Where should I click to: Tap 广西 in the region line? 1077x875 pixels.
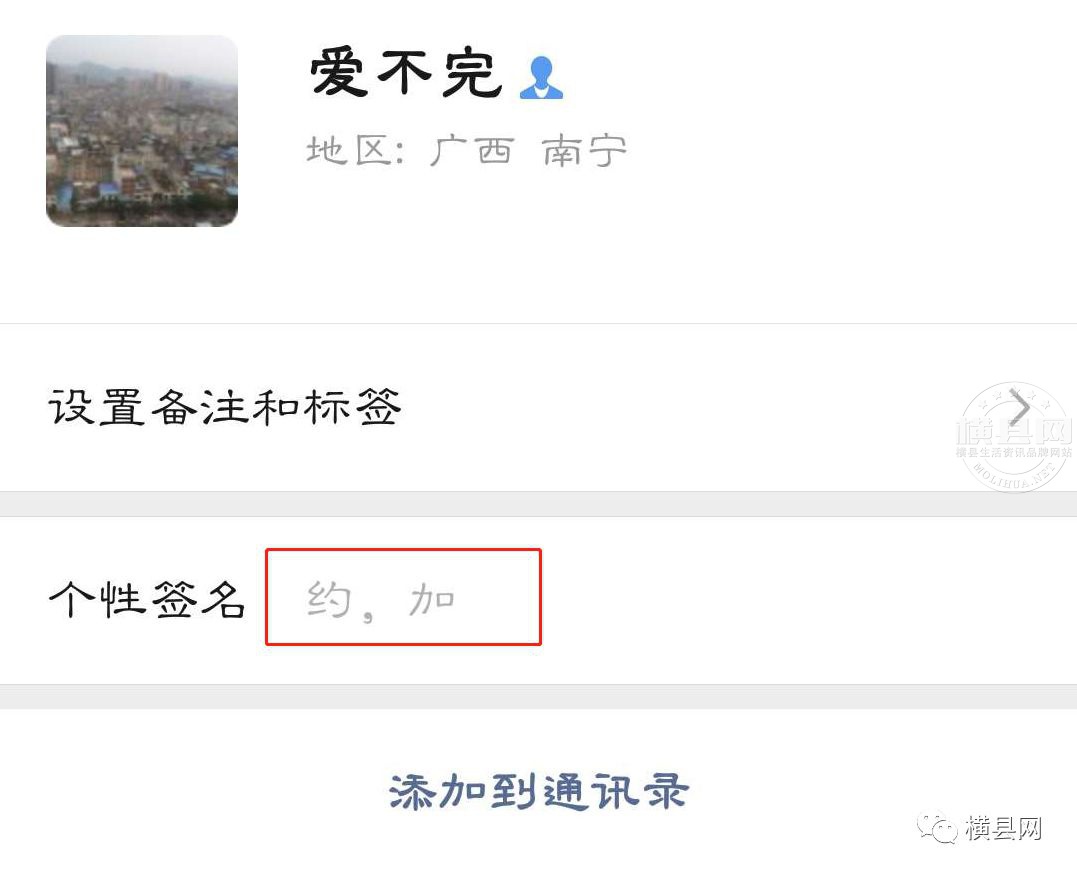click(x=473, y=150)
